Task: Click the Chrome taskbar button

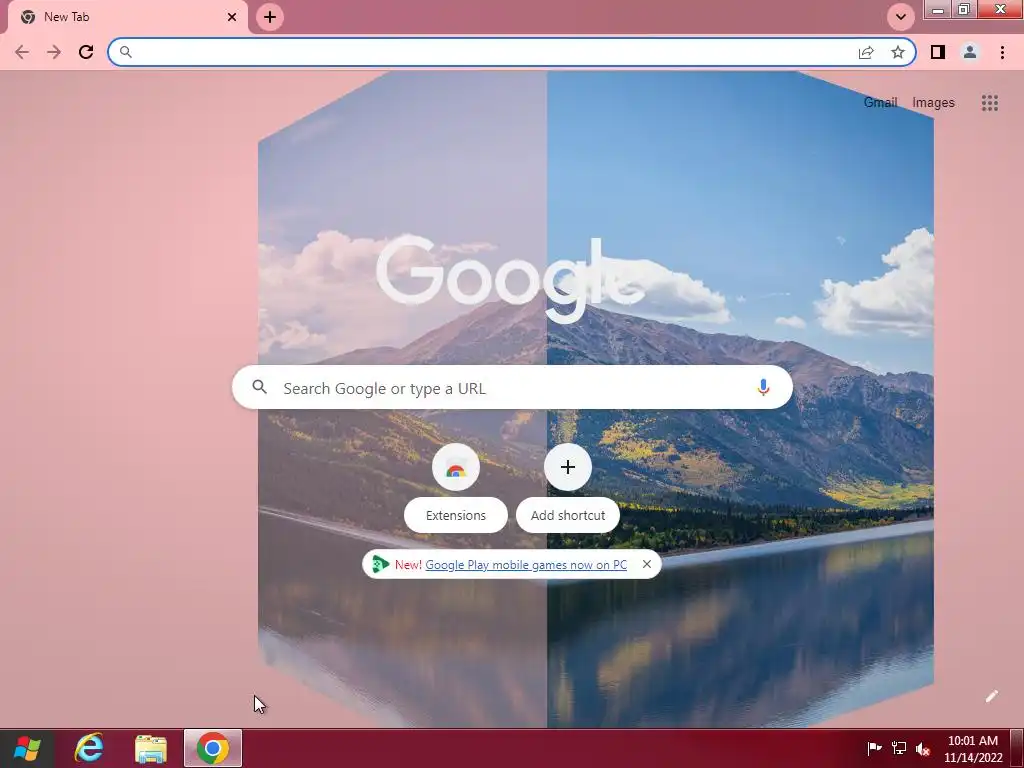Action: coord(213,748)
